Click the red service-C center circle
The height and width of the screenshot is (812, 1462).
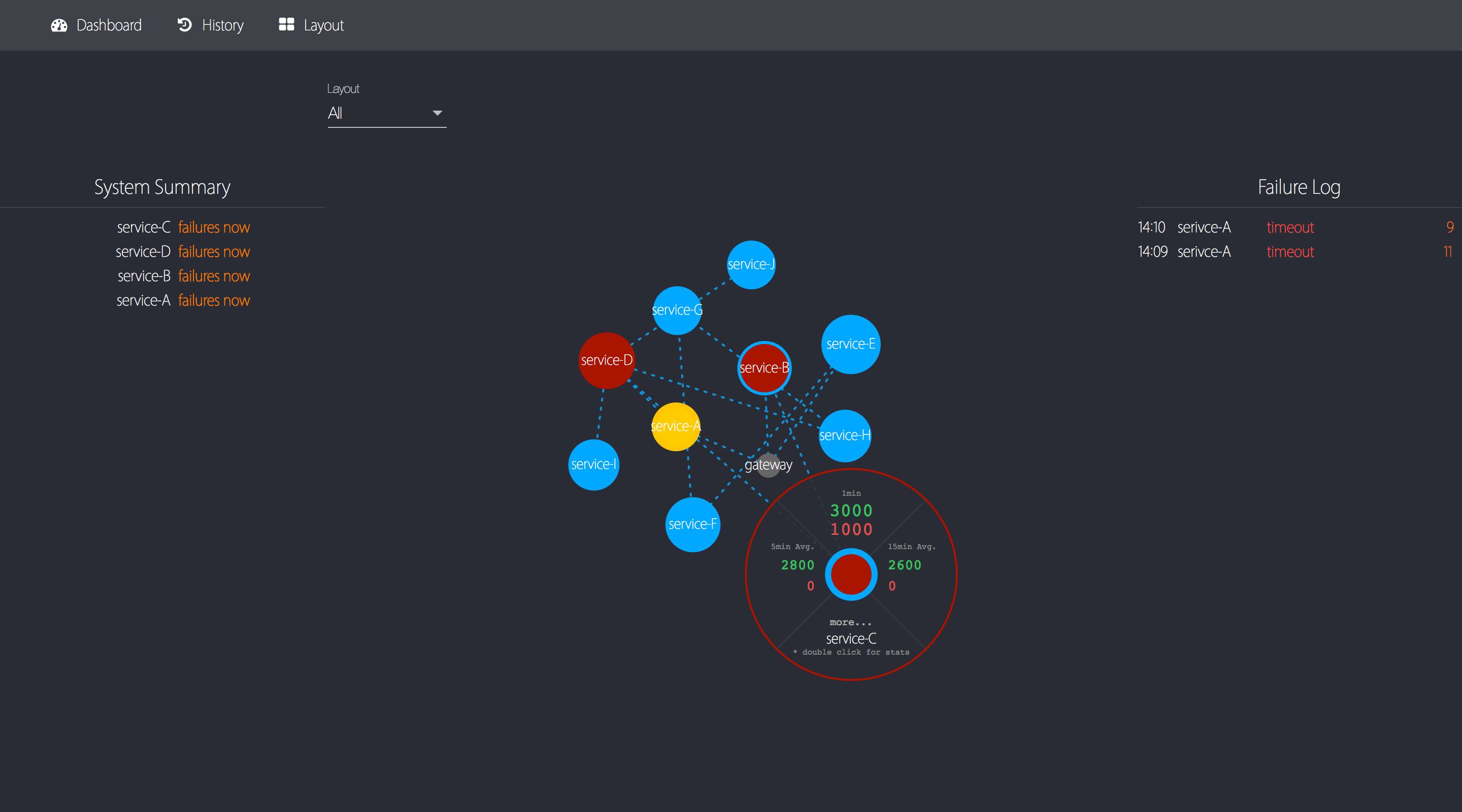point(851,574)
